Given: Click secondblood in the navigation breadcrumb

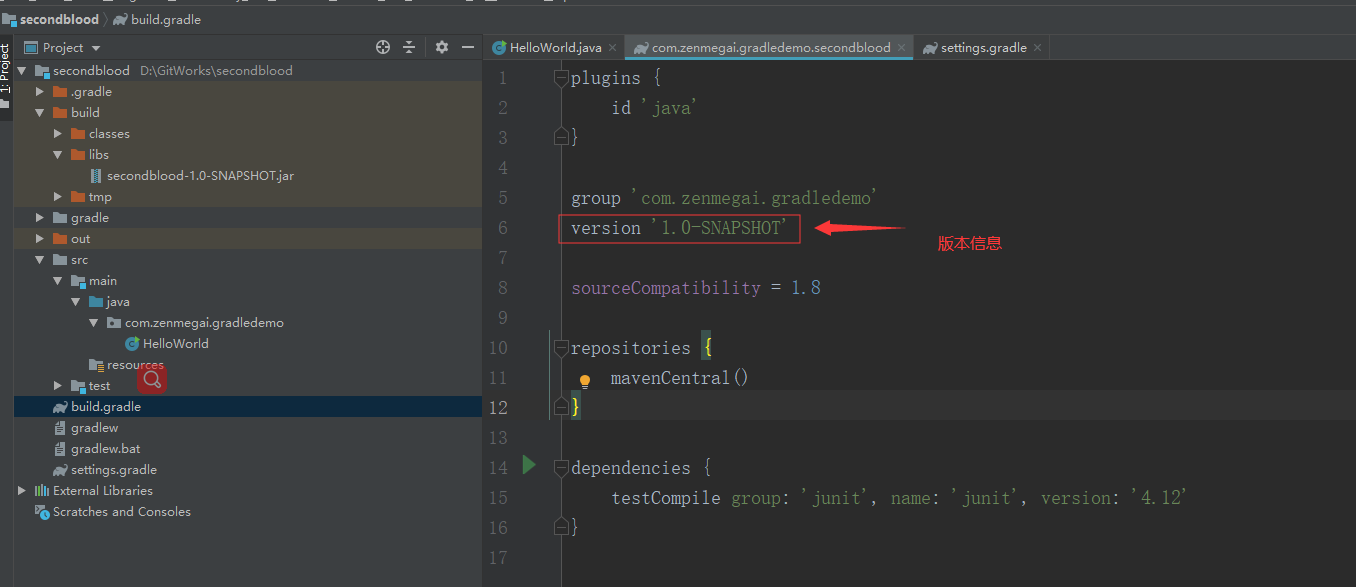Looking at the screenshot, I should (x=50, y=19).
